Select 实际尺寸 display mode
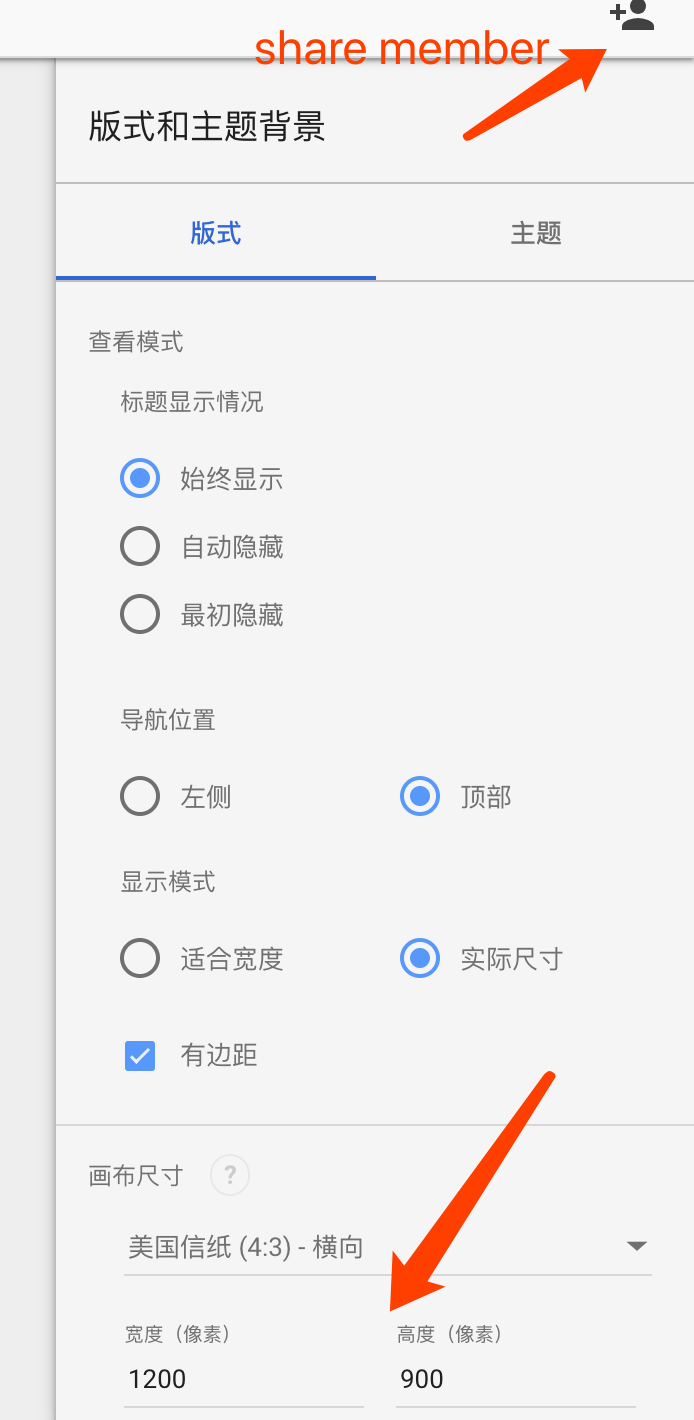The height and width of the screenshot is (1420, 694). [419, 958]
